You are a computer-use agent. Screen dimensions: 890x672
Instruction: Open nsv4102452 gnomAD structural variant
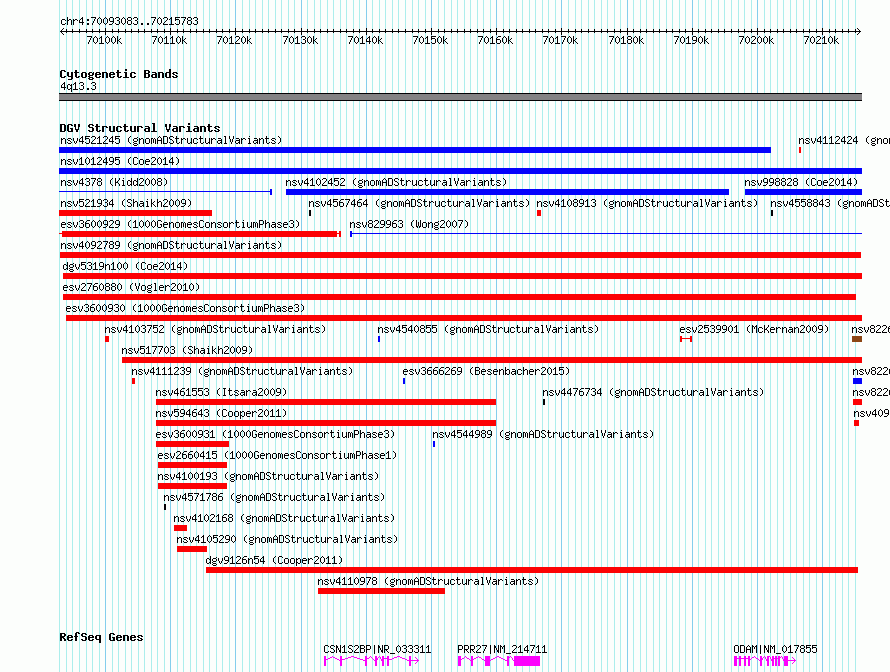click(x=396, y=182)
